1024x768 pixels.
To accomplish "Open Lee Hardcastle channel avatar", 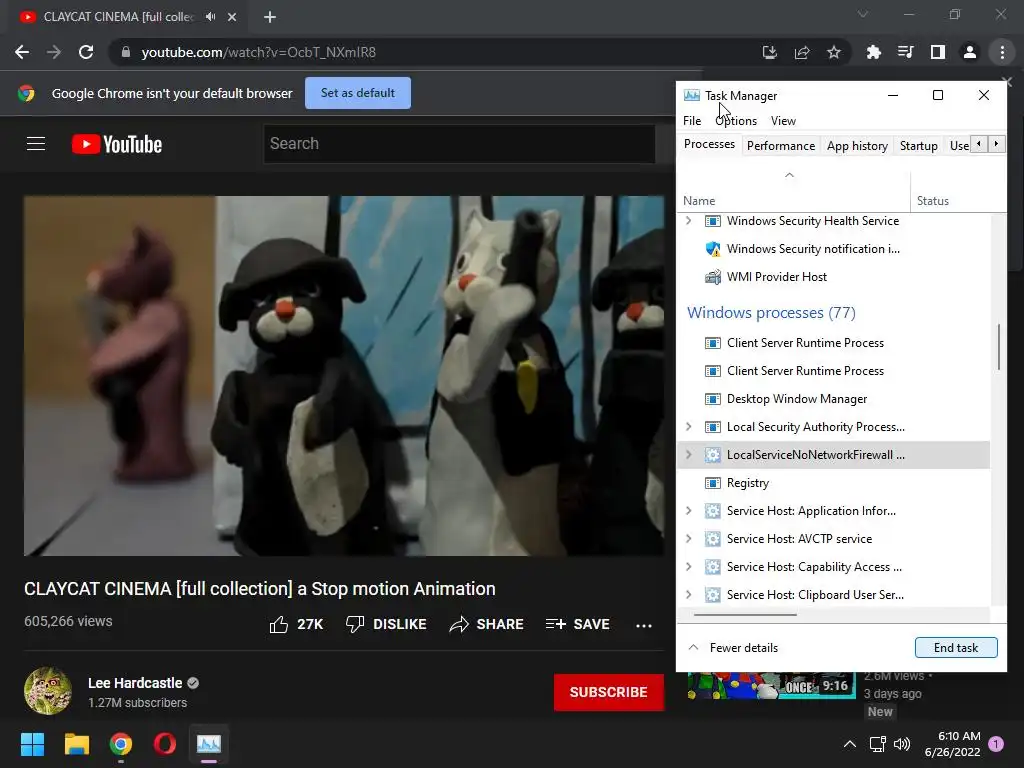I will click(48, 691).
